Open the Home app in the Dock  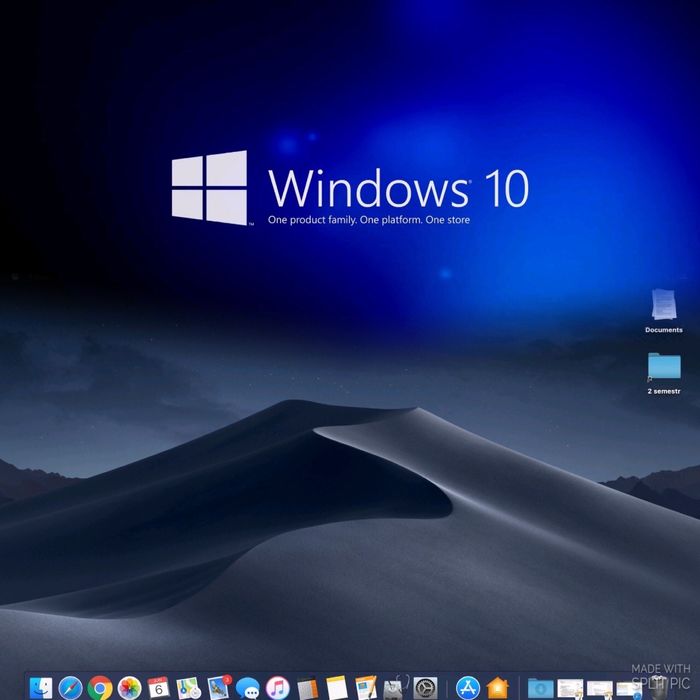tap(497, 688)
